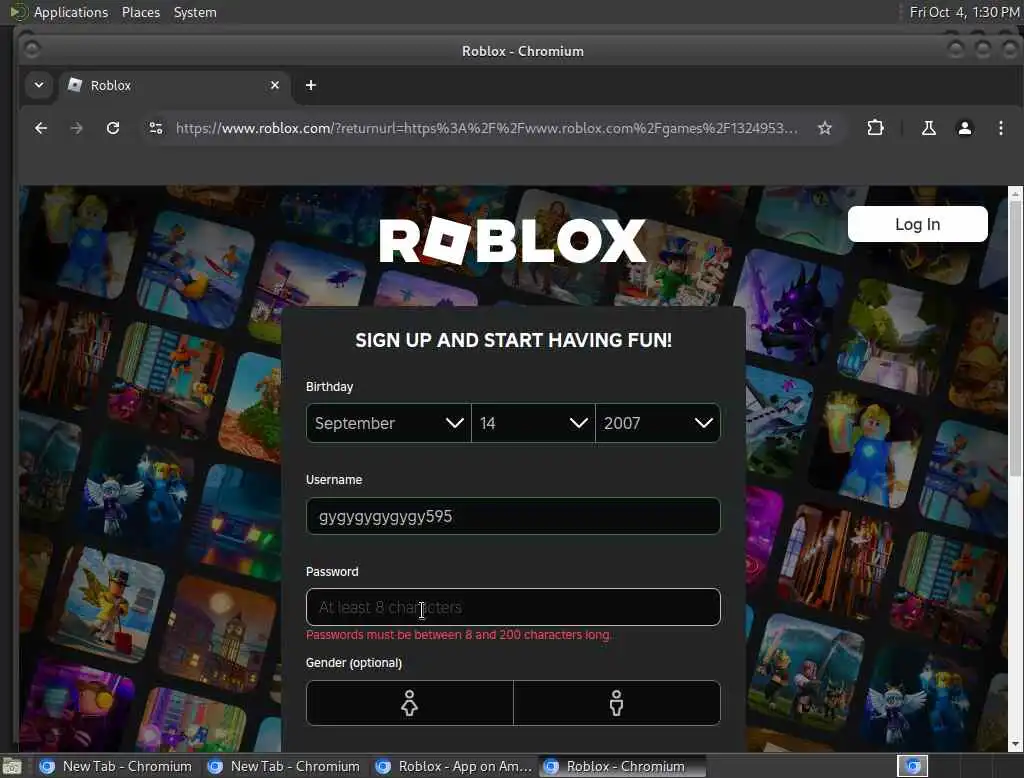Click the page vertical scrollbar
The image size is (1024, 778).
pos(1015,340)
